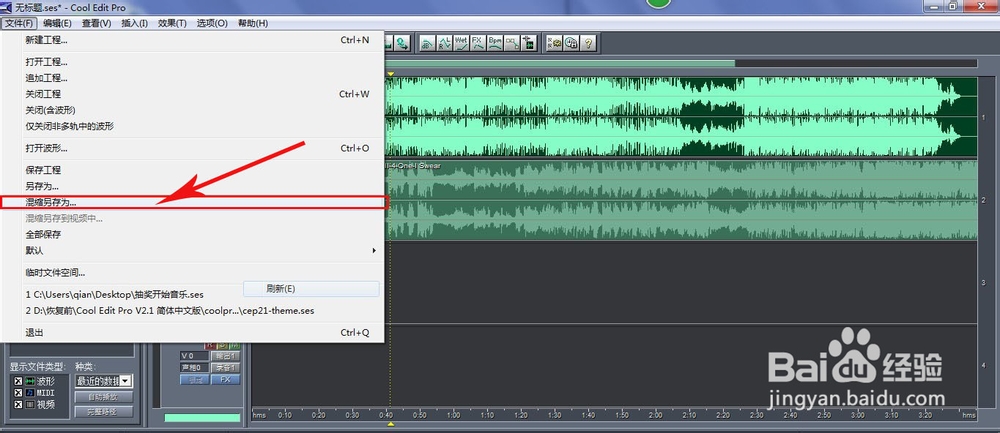
Task: Toggle the 锁定 track lock button
Action: [195, 379]
